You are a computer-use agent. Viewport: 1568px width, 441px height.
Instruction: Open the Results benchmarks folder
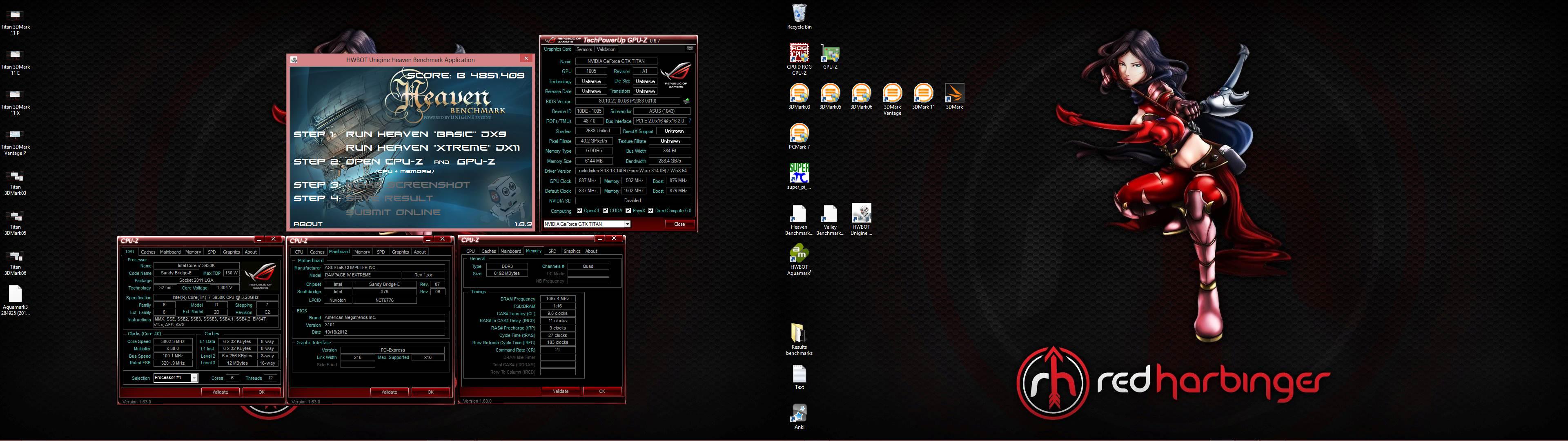tap(799, 339)
